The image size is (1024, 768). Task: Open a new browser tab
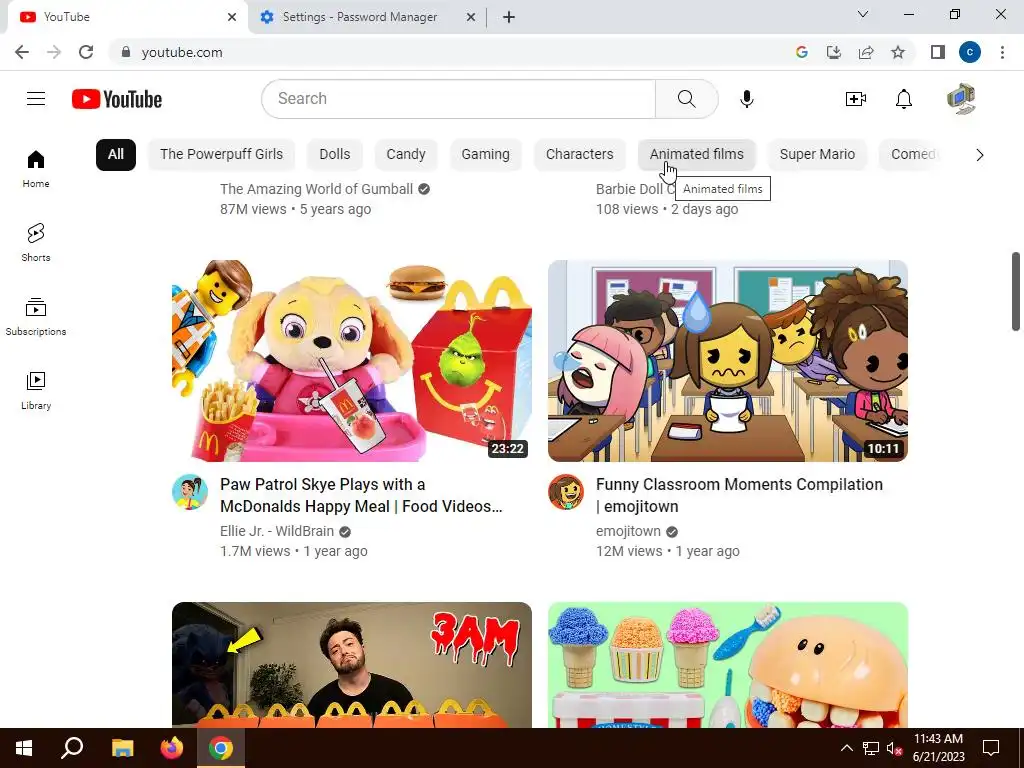click(509, 17)
